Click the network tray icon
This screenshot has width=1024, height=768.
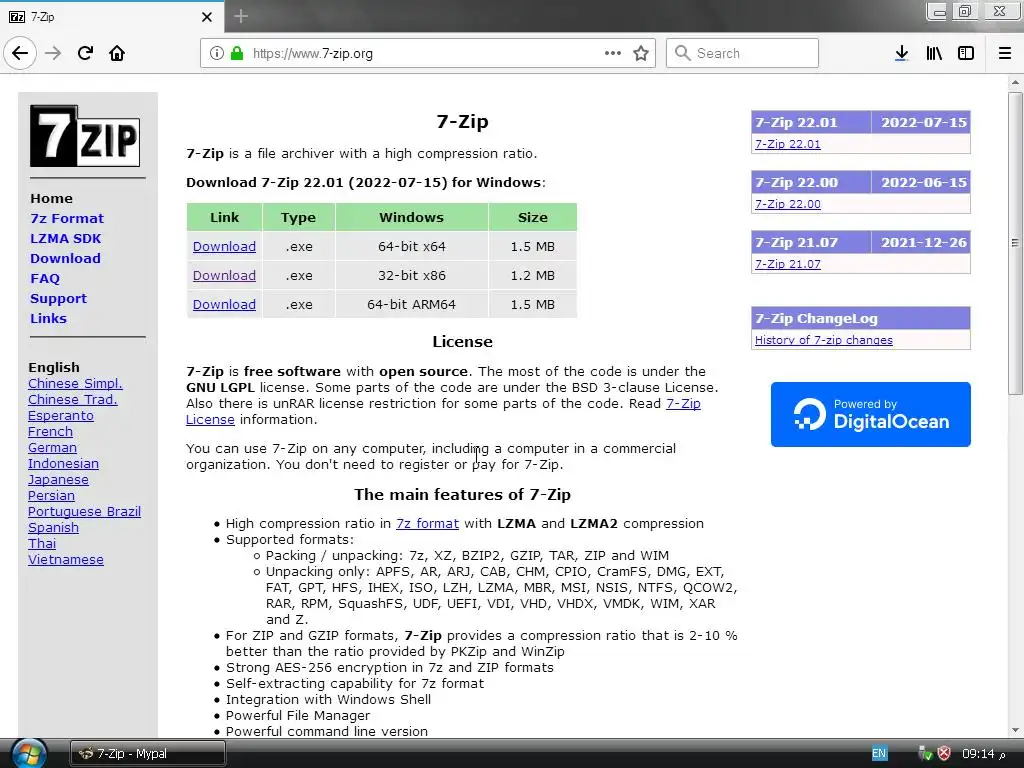pos(925,754)
